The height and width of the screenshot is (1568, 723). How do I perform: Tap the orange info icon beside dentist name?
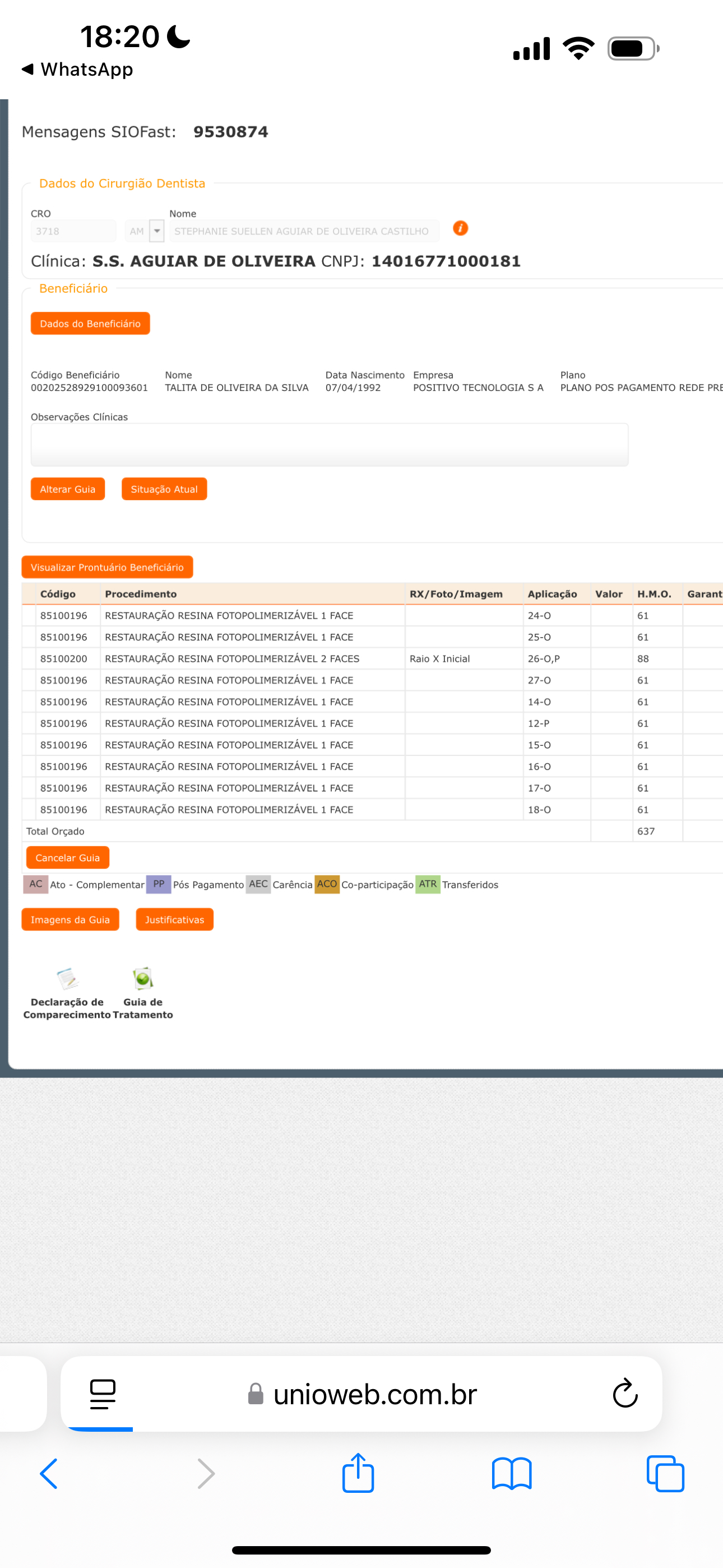(x=460, y=228)
